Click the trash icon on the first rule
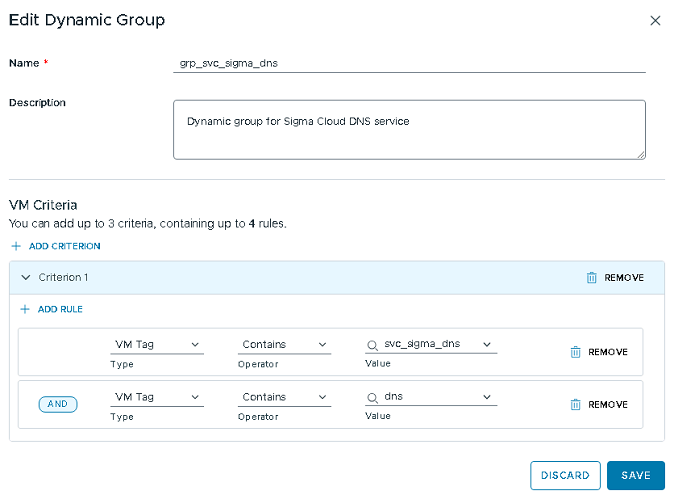The image size is (678, 501). click(575, 352)
